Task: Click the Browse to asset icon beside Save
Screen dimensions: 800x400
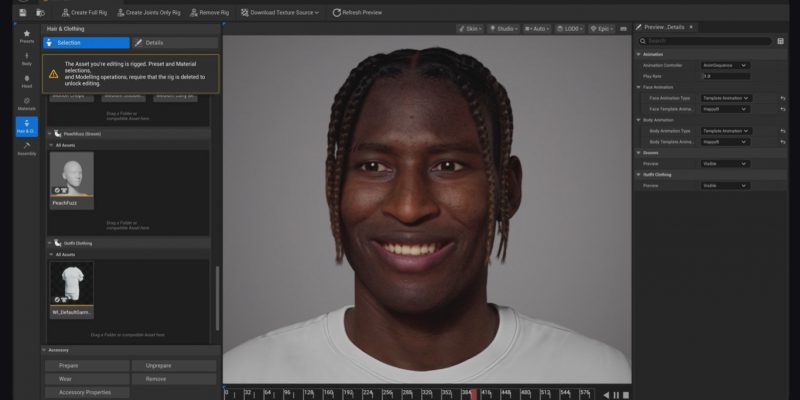Action: coord(40,12)
